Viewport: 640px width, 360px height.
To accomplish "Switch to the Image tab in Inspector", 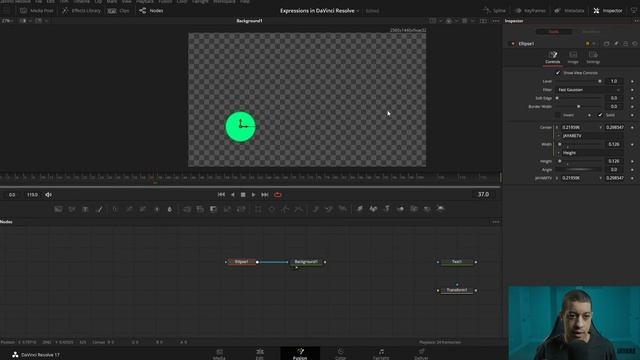I will pos(573,57).
